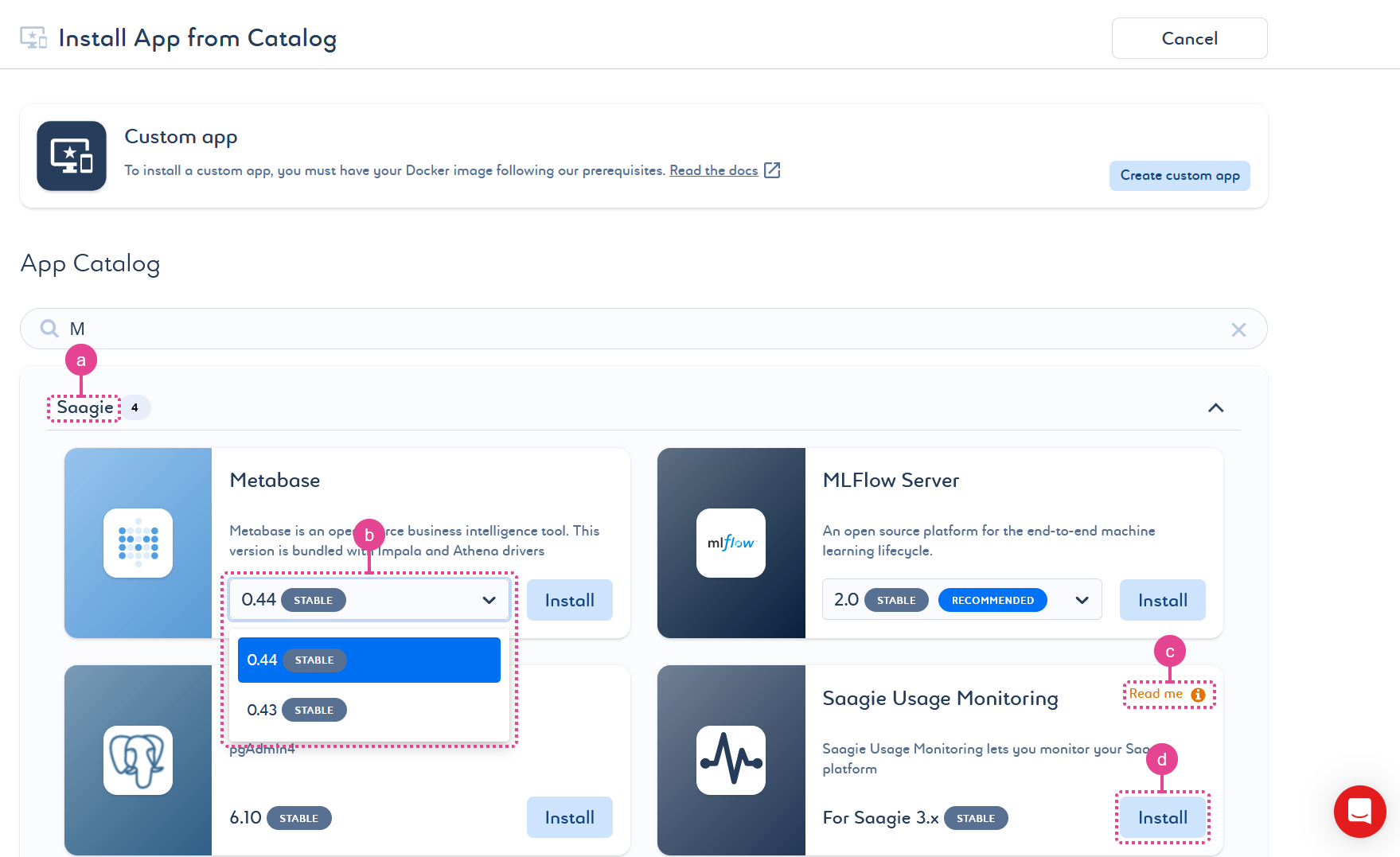Select version 0.43 STABLE option
Screen dimensions: 1400x857
369,710
